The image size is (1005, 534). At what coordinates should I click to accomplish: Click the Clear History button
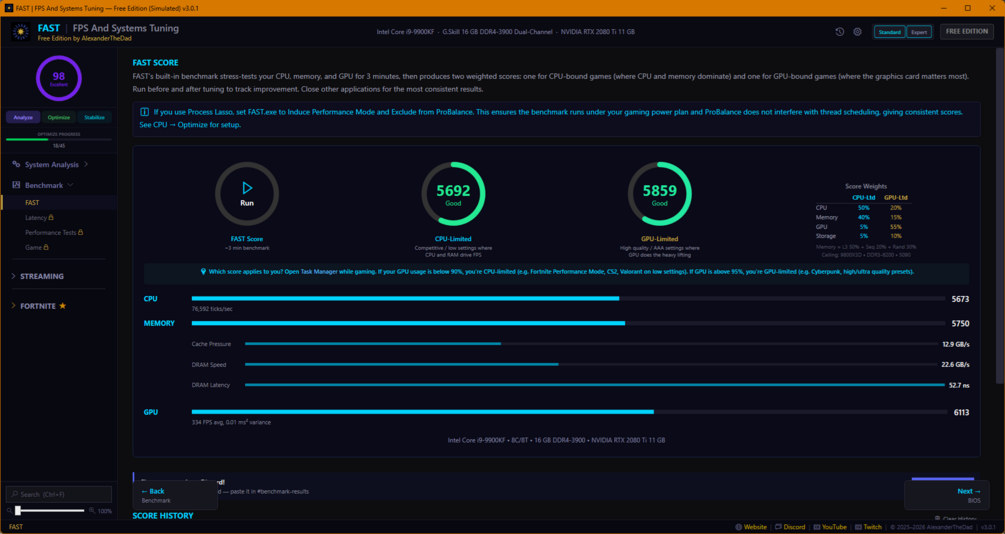[956, 519]
